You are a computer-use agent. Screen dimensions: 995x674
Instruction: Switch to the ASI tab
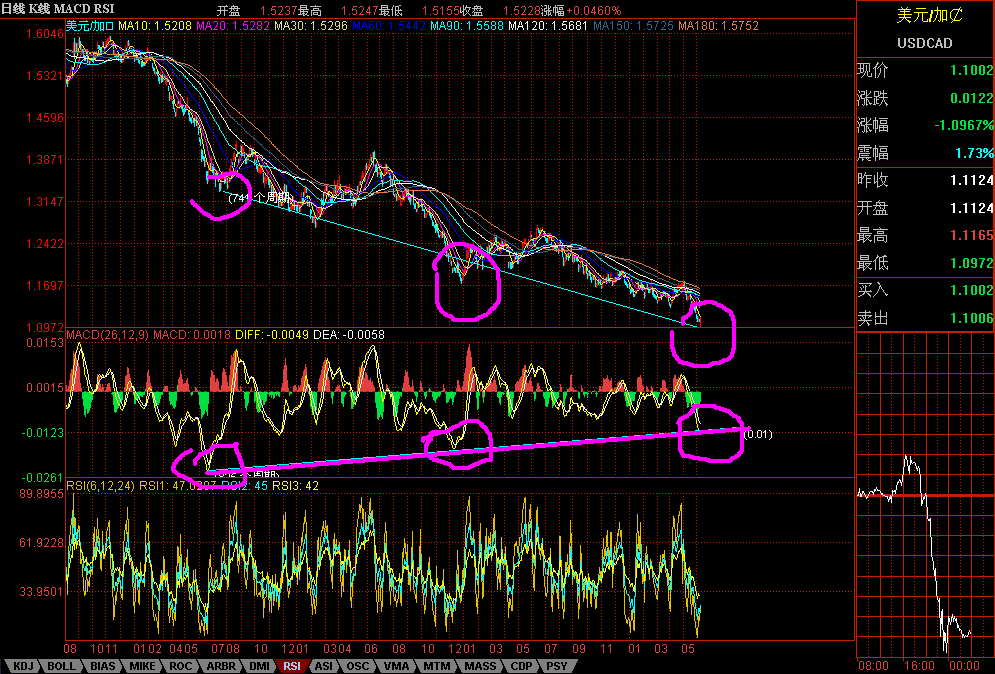coord(324,665)
